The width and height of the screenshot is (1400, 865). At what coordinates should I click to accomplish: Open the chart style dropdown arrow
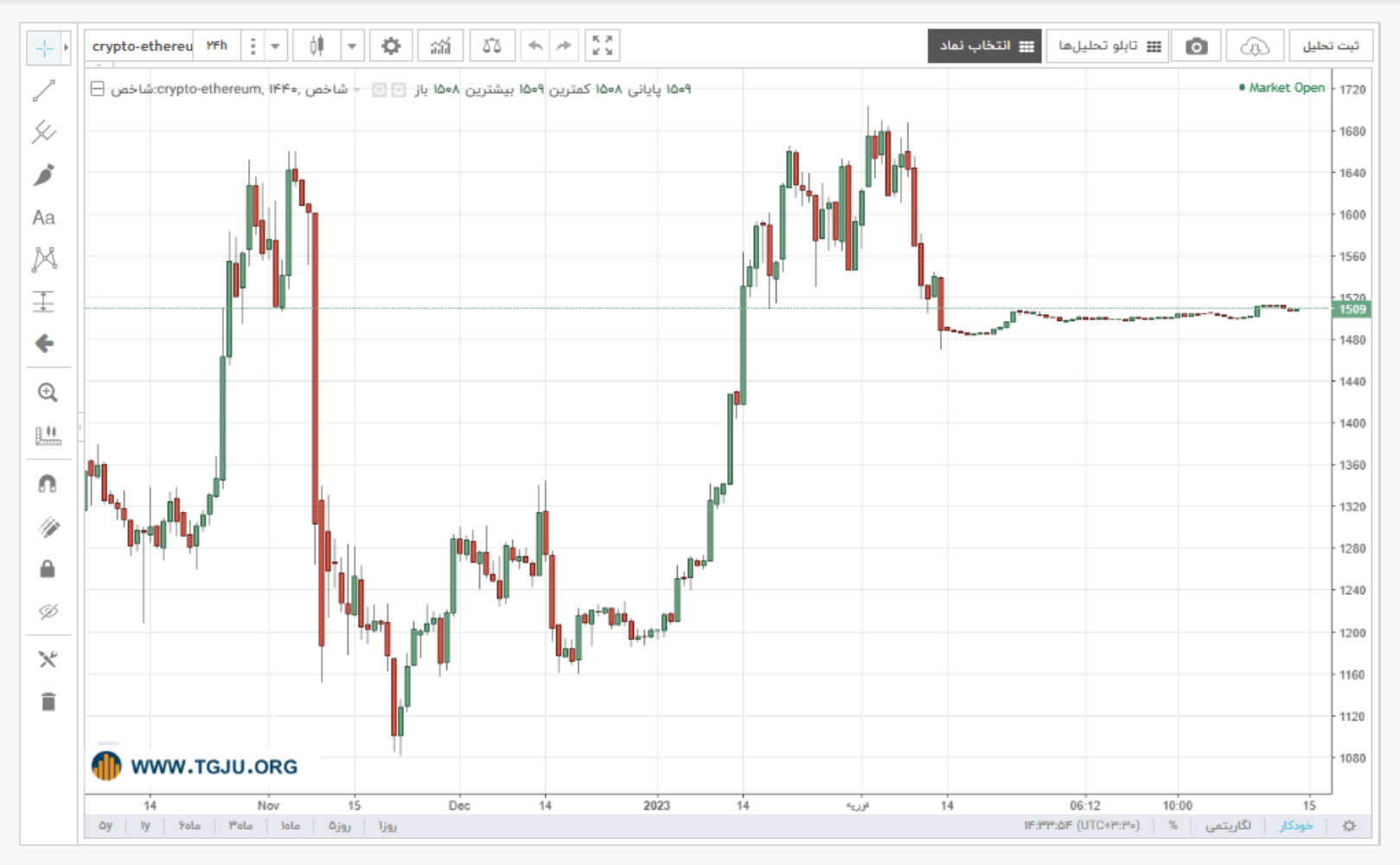[352, 46]
